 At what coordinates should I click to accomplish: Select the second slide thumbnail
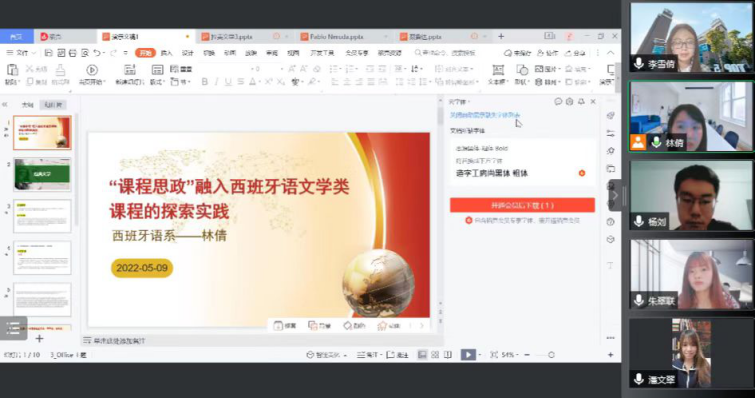[x=42, y=174]
